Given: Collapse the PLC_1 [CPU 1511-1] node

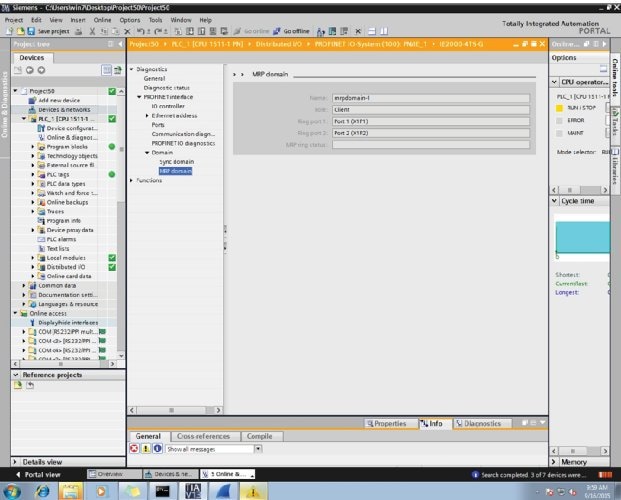Looking at the screenshot, I should 24,118.
